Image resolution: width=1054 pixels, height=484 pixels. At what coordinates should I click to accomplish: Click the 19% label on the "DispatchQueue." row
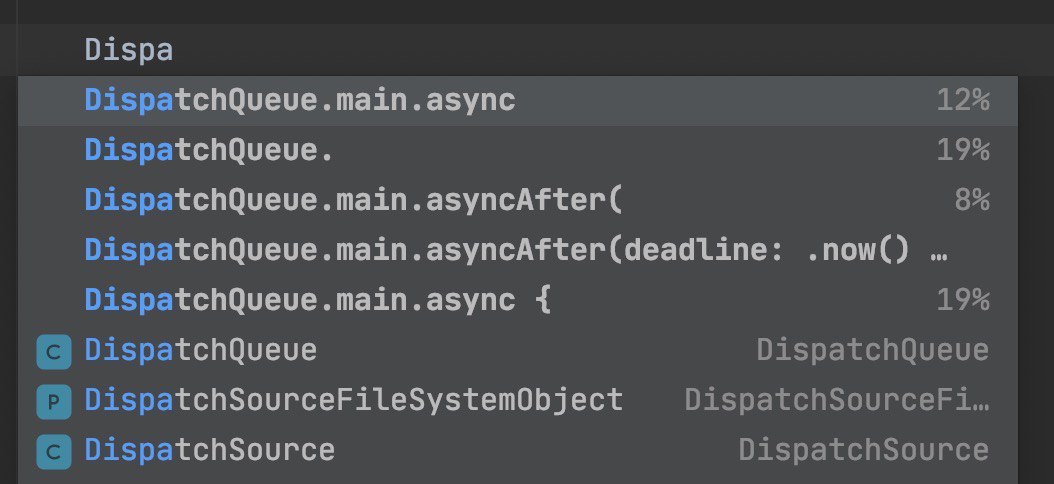click(962, 150)
